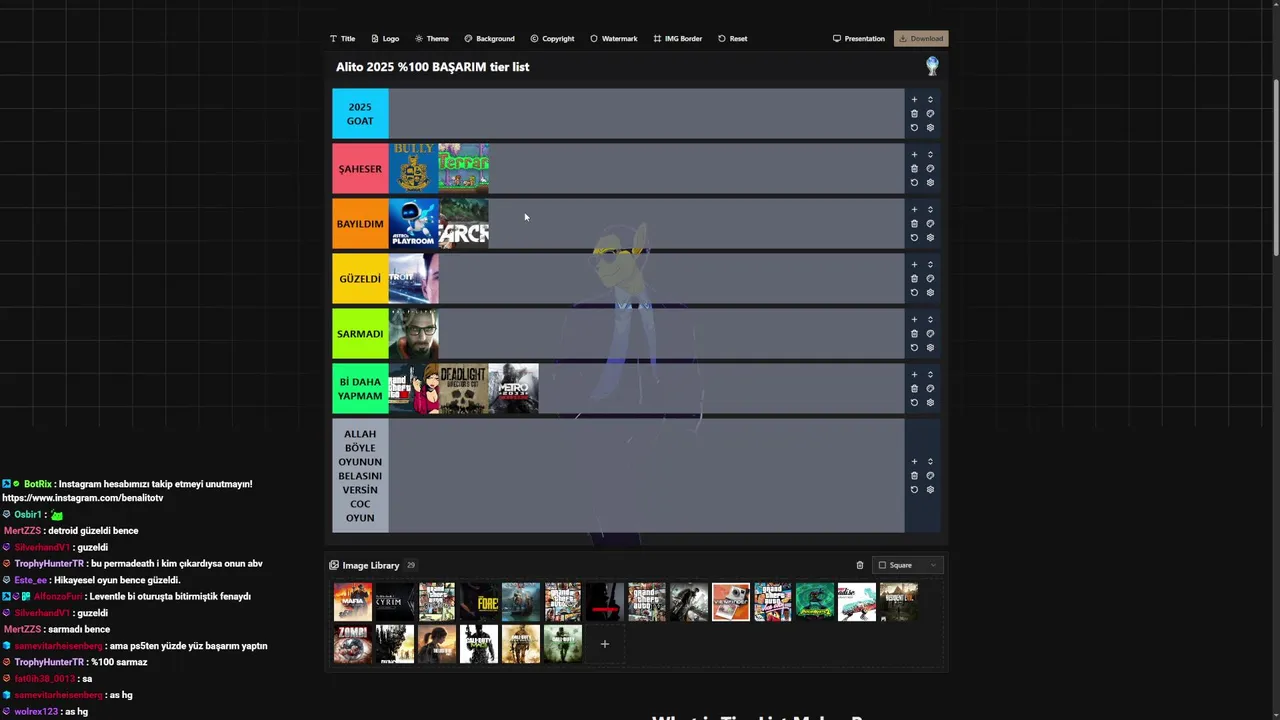Add image to 2025 GOAT row with plus icon
1280x720 pixels.
[x=914, y=99]
